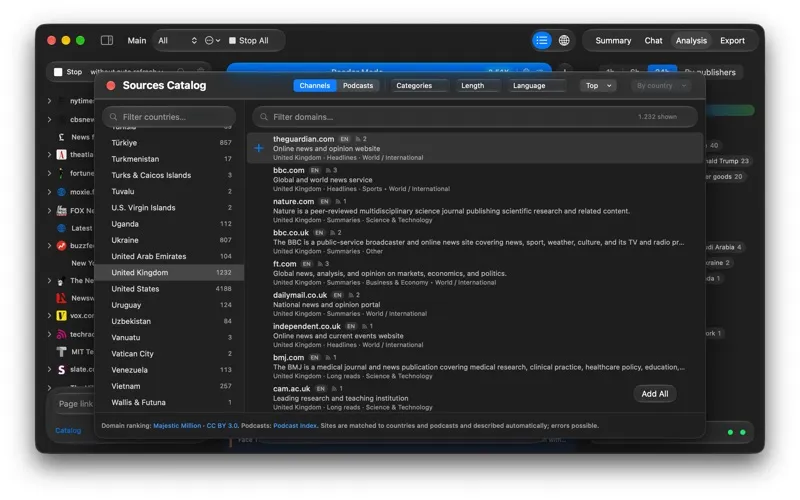Open the Majestic Million link

click(177, 426)
